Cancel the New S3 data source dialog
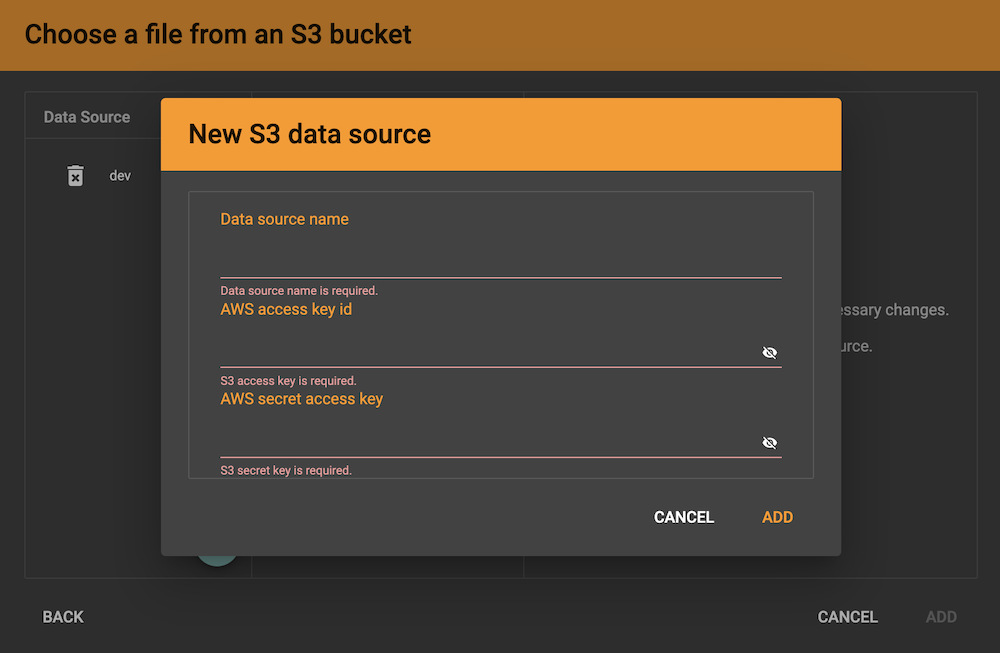The height and width of the screenshot is (653, 1000). [x=683, y=517]
